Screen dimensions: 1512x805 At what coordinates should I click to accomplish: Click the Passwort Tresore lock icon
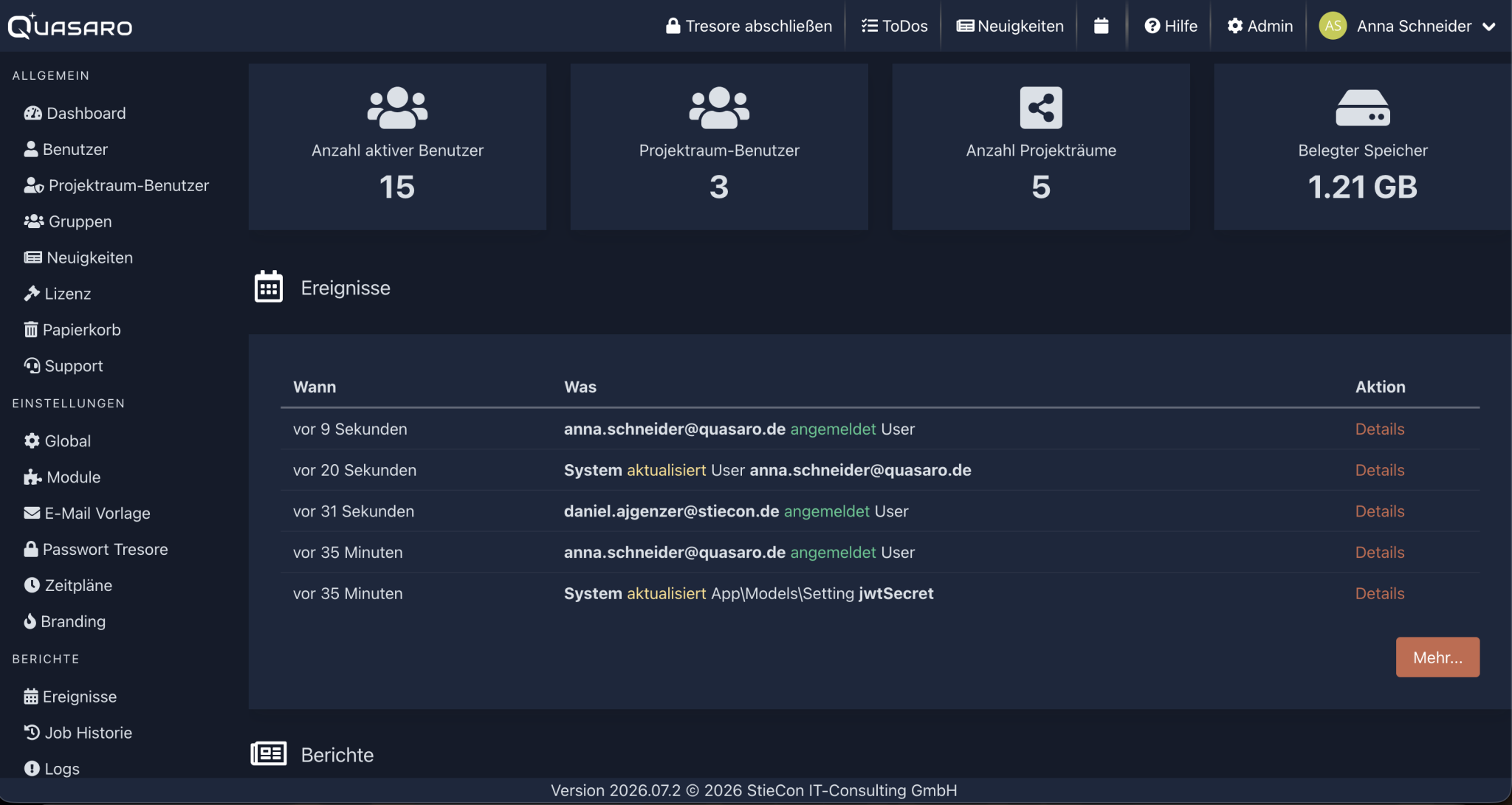tap(31, 549)
